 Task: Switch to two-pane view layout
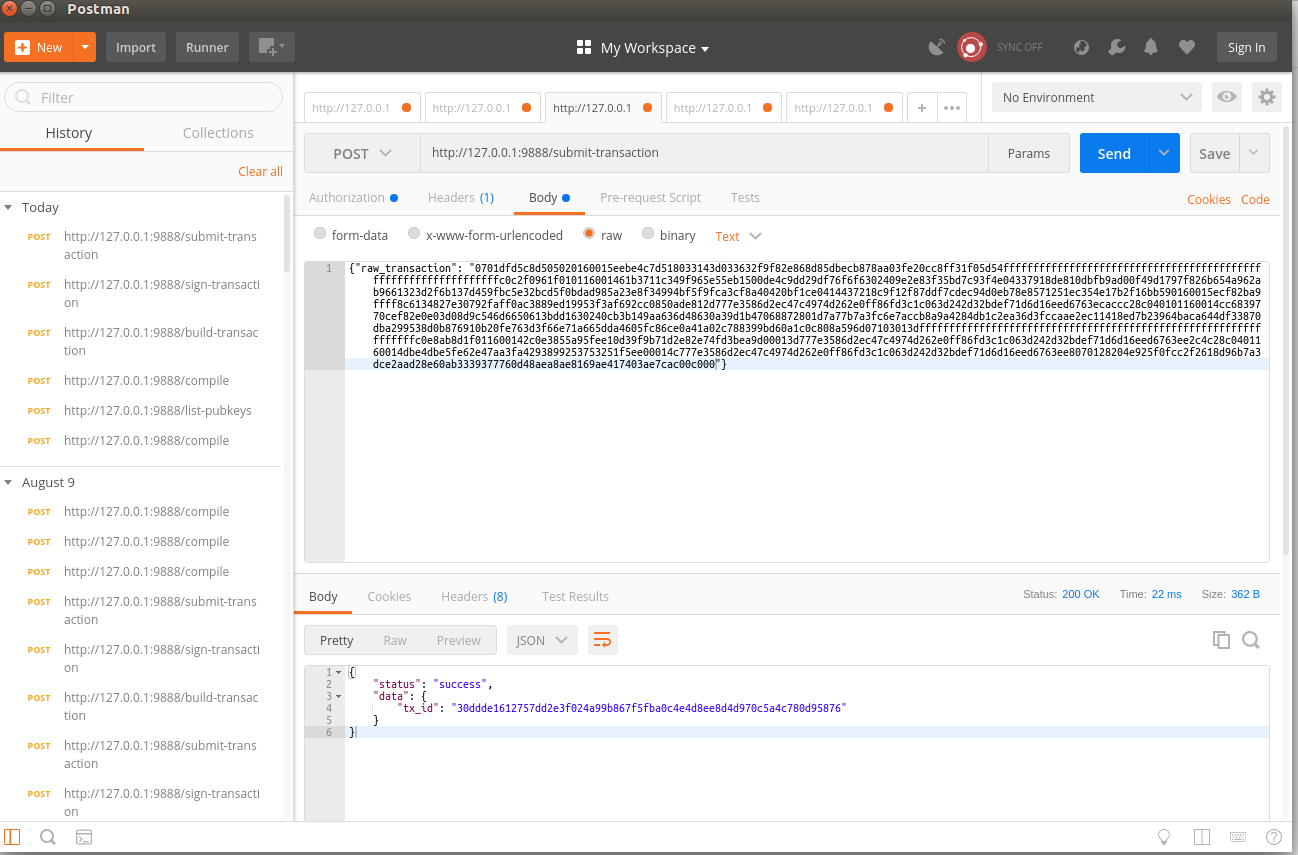click(1201, 837)
